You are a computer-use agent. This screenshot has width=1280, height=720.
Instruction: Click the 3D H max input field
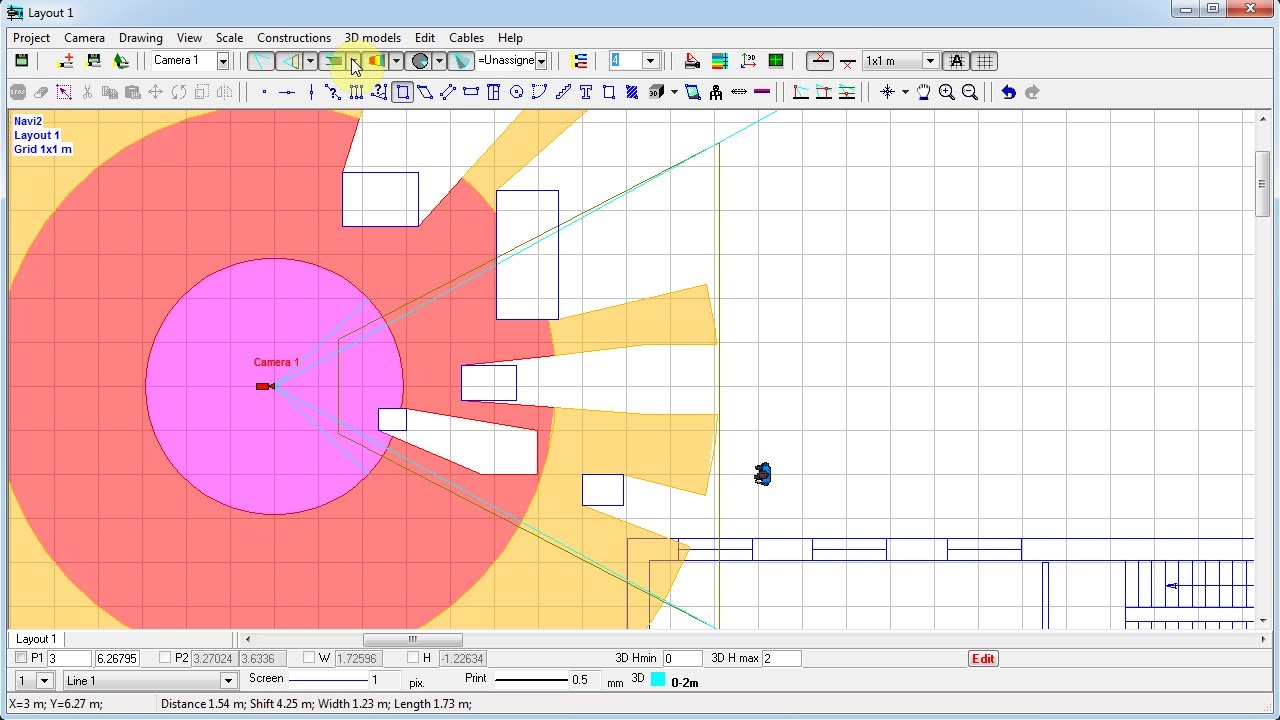[x=781, y=658]
